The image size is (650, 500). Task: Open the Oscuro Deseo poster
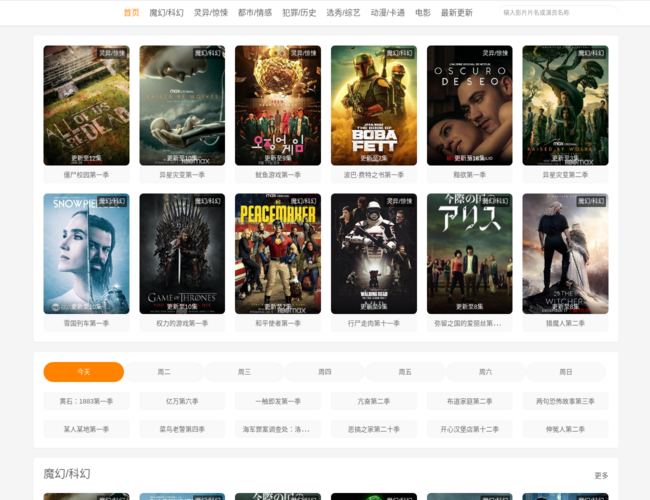pos(469,105)
